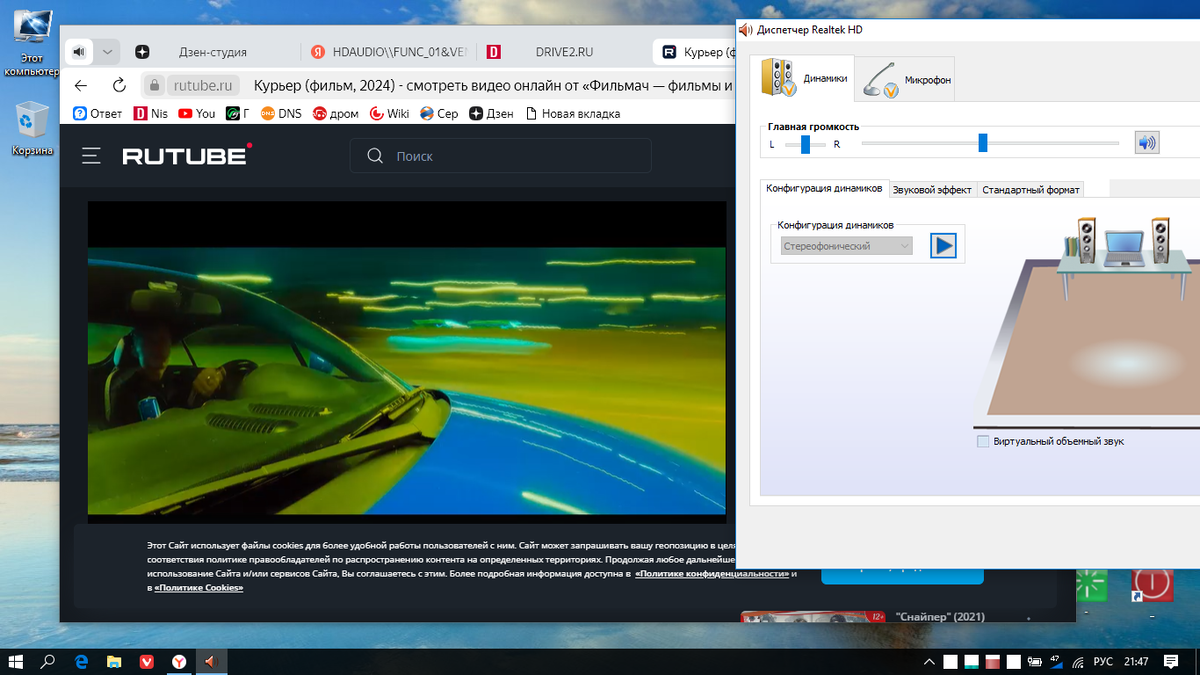Open Этот компьютер desktop icon
The width and height of the screenshot is (1200, 675).
30,41
